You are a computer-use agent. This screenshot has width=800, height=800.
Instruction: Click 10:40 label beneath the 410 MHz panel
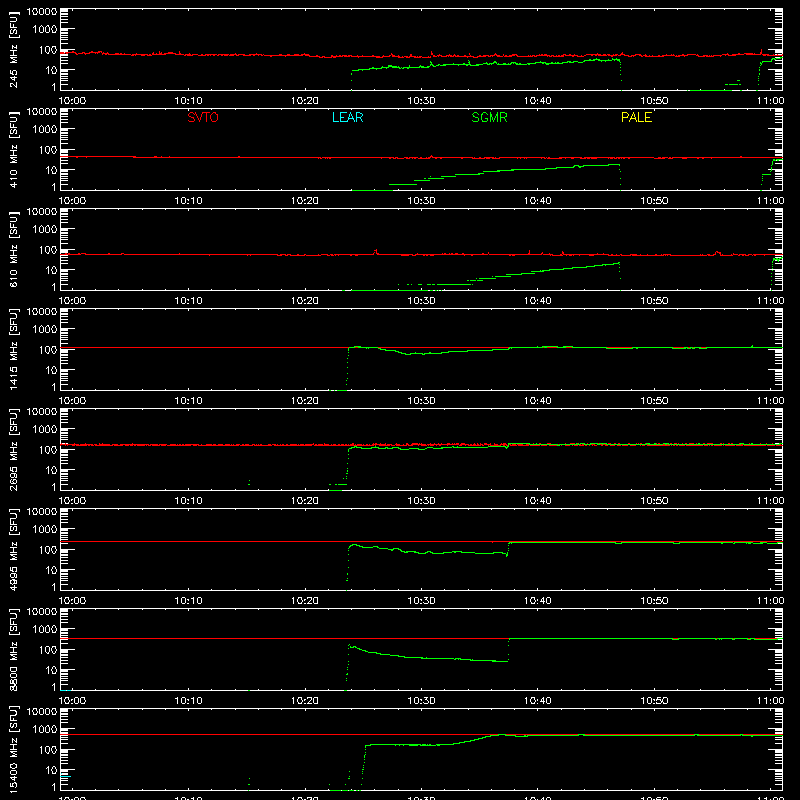tap(537, 201)
